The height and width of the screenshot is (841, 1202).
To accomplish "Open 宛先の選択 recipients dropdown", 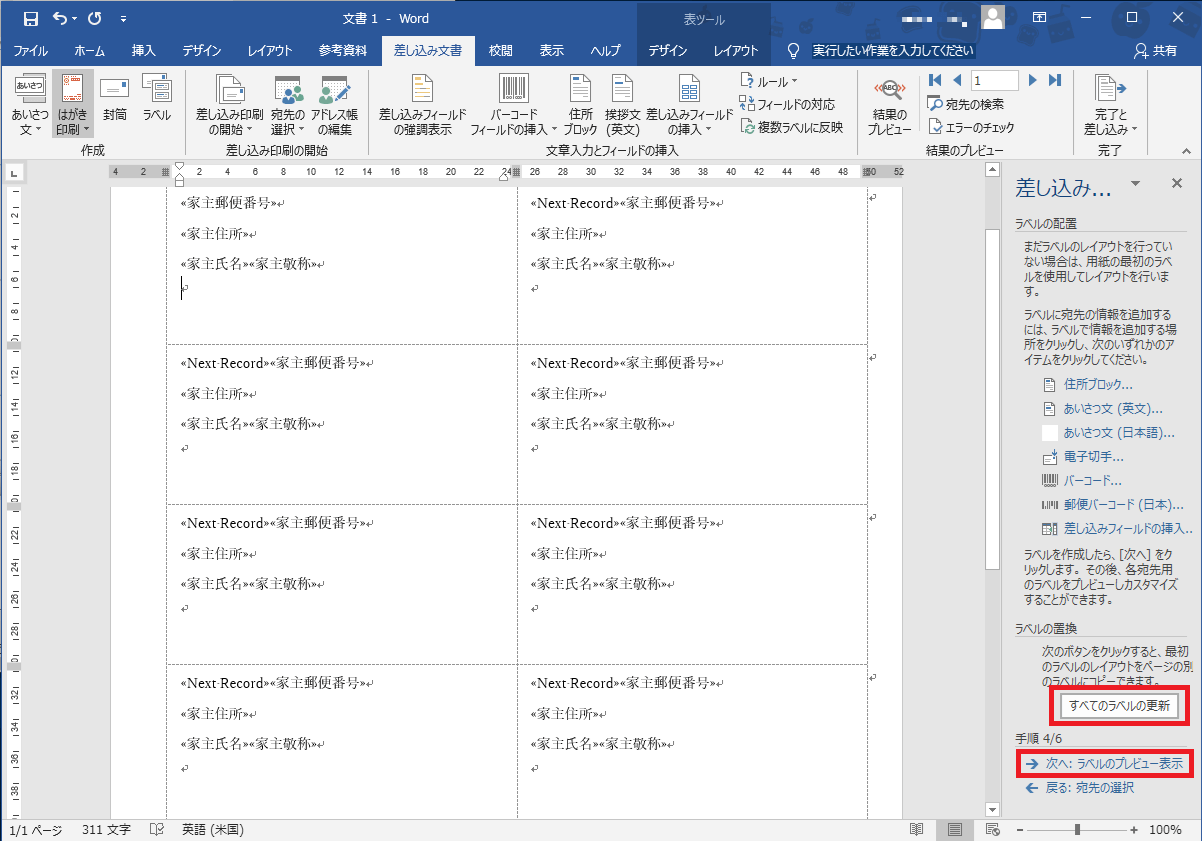I will pos(288,105).
